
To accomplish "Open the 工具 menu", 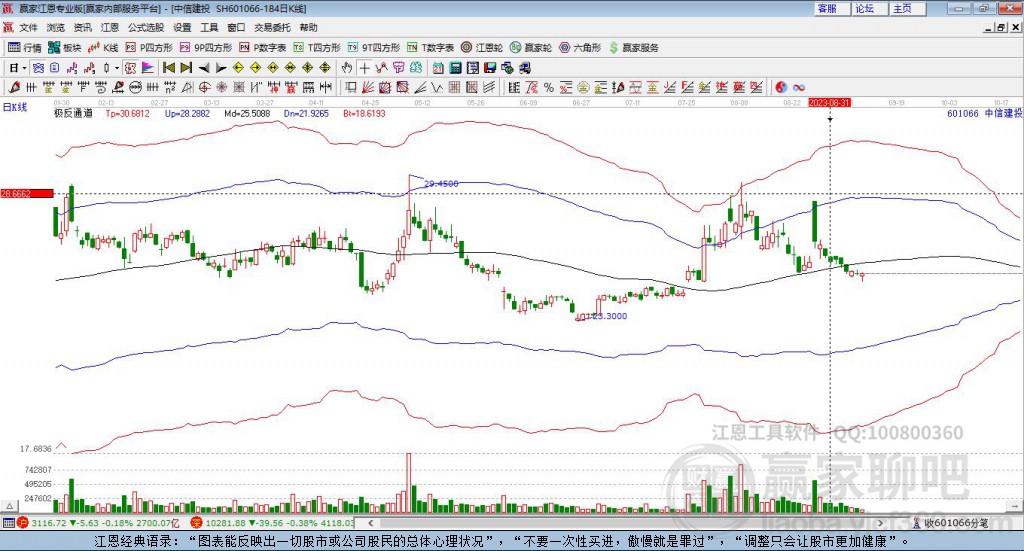I will coord(209,27).
